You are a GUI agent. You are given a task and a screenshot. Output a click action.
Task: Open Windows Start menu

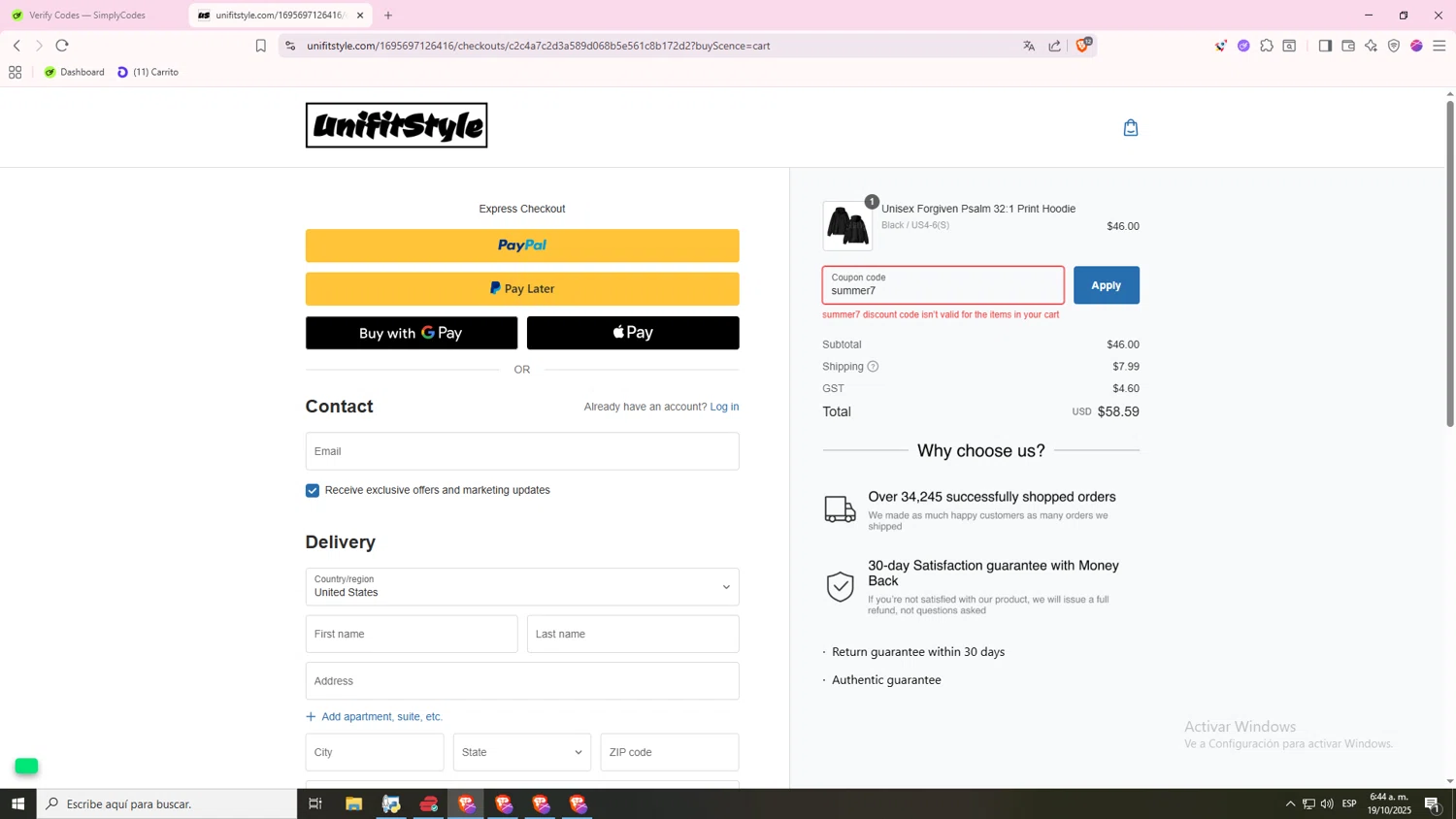[17, 803]
